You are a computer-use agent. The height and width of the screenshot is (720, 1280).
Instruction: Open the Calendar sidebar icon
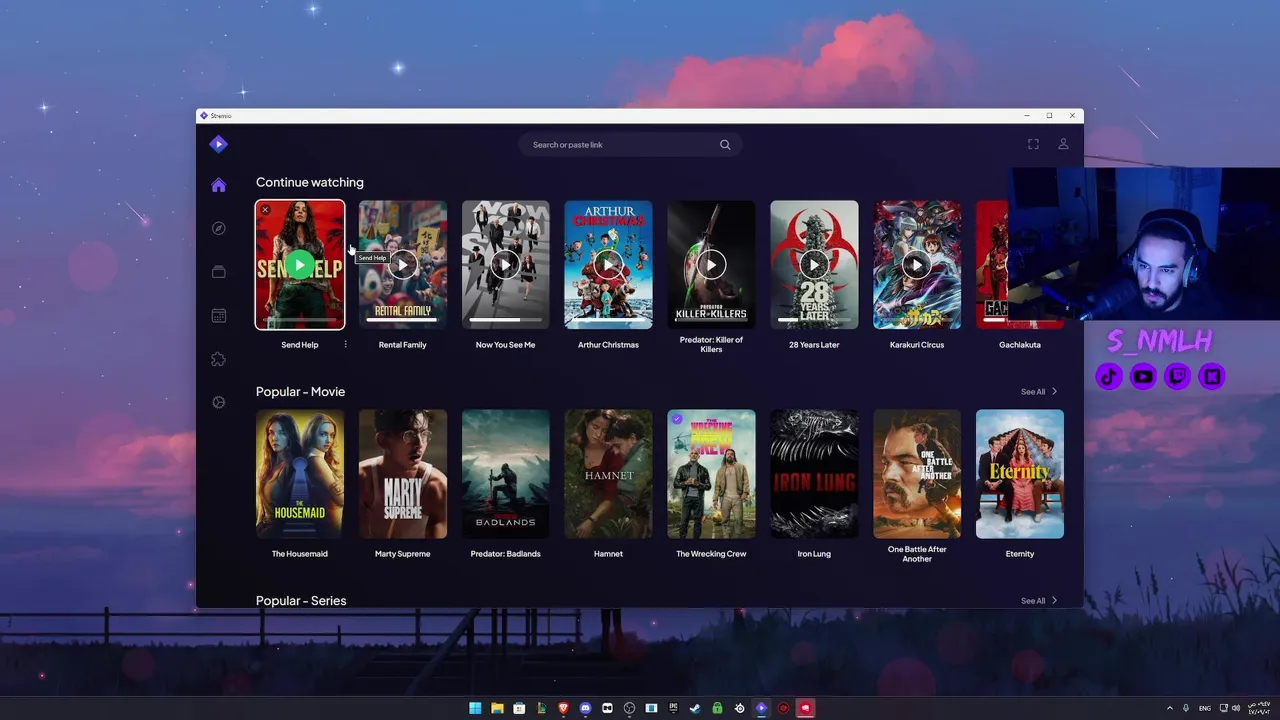[218, 316]
